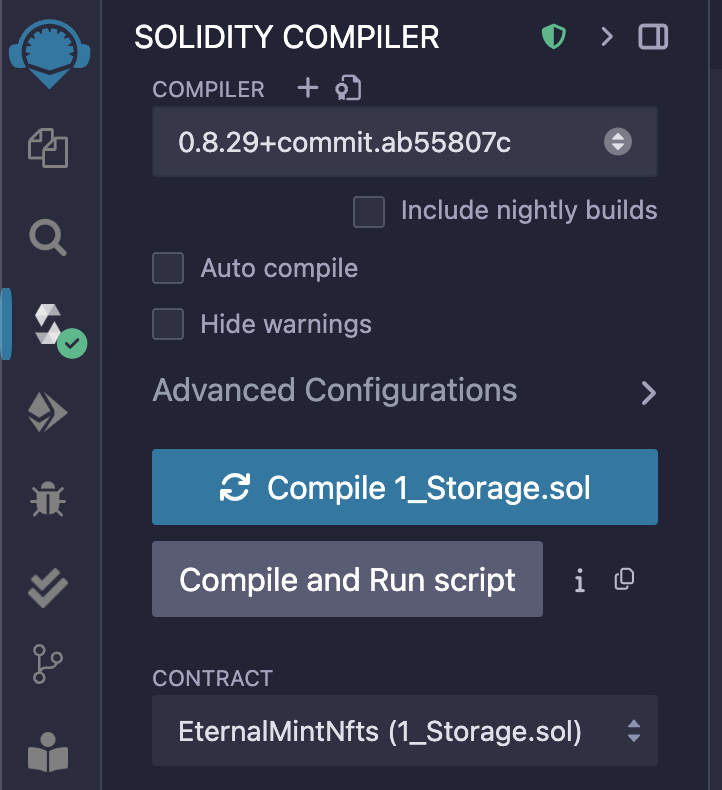The image size is (722, 790).
Task: Open the LearnEth book icon
Action: 48,752
